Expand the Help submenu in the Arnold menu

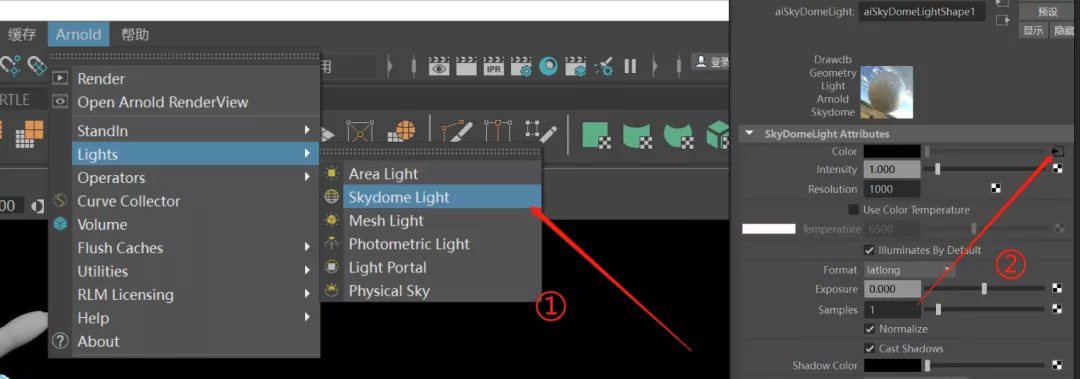[307, 318]
